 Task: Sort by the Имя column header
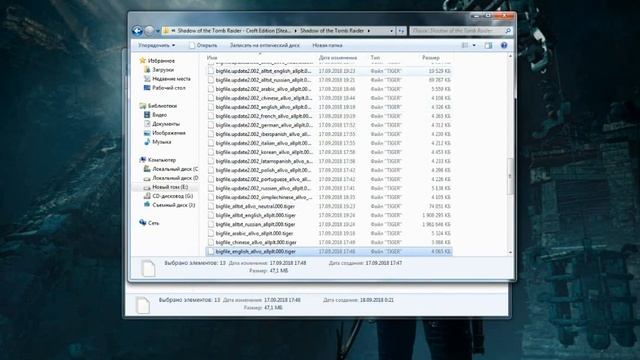212,58
